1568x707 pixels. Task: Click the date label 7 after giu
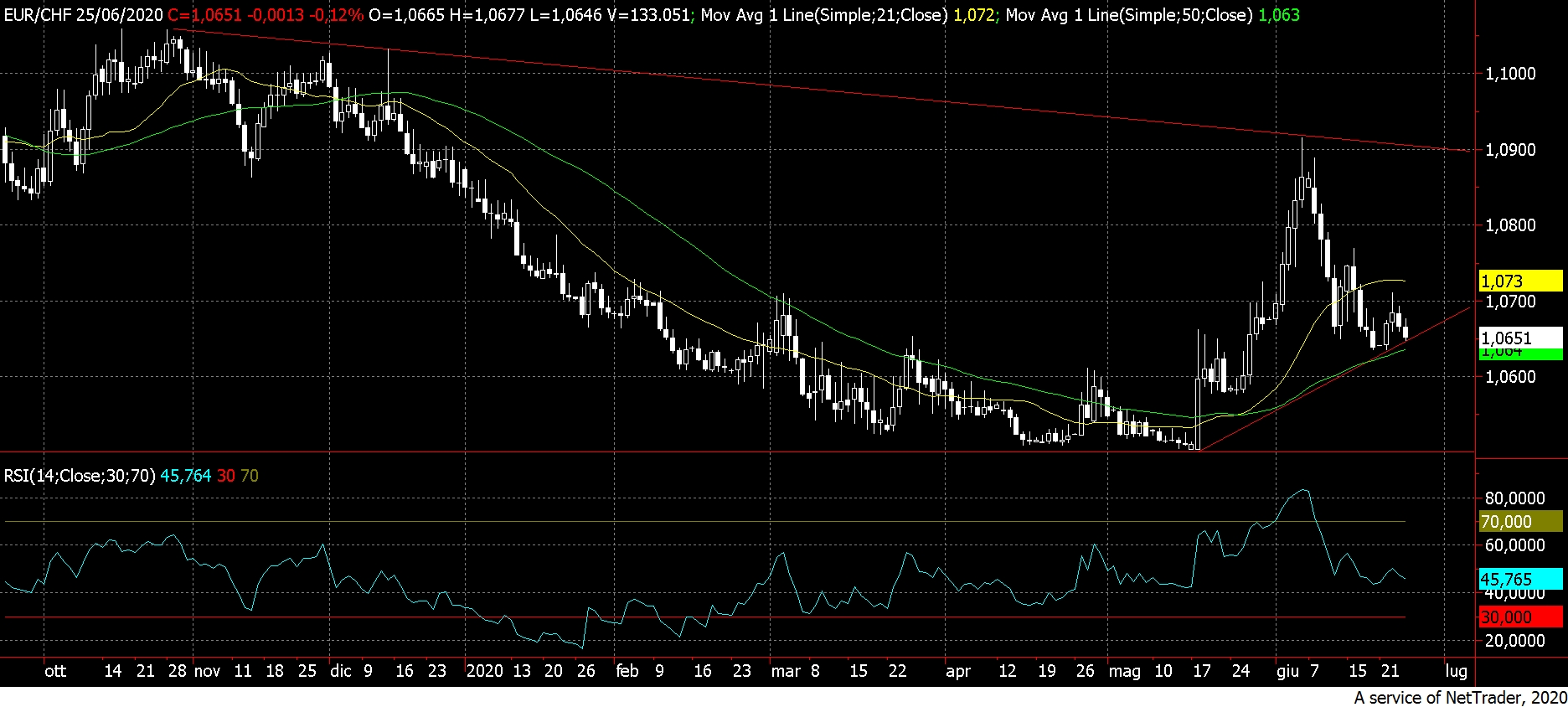click(1314, 671)
